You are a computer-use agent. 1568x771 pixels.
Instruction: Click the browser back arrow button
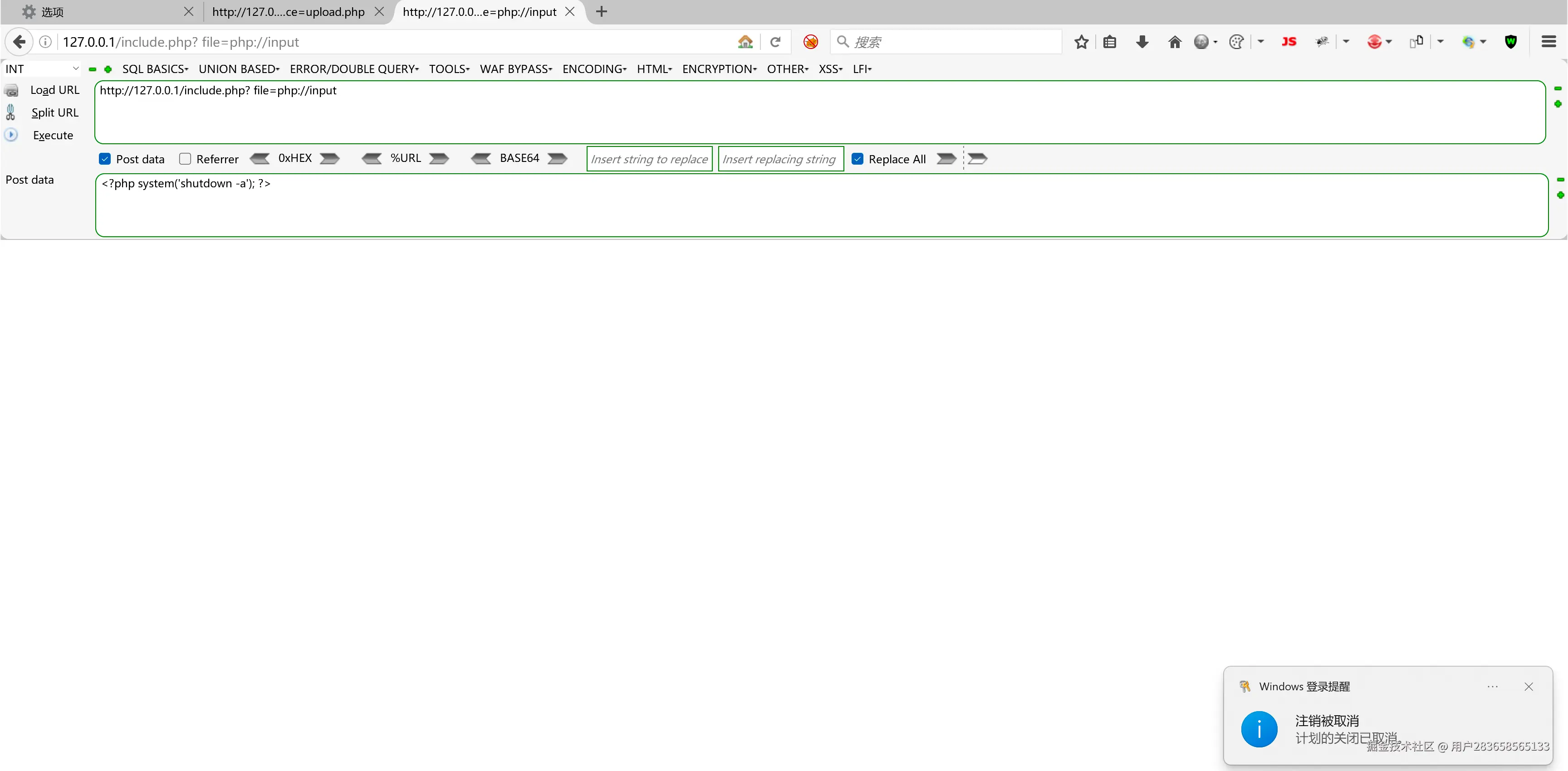pyautogui.click(x=19, y=42)
